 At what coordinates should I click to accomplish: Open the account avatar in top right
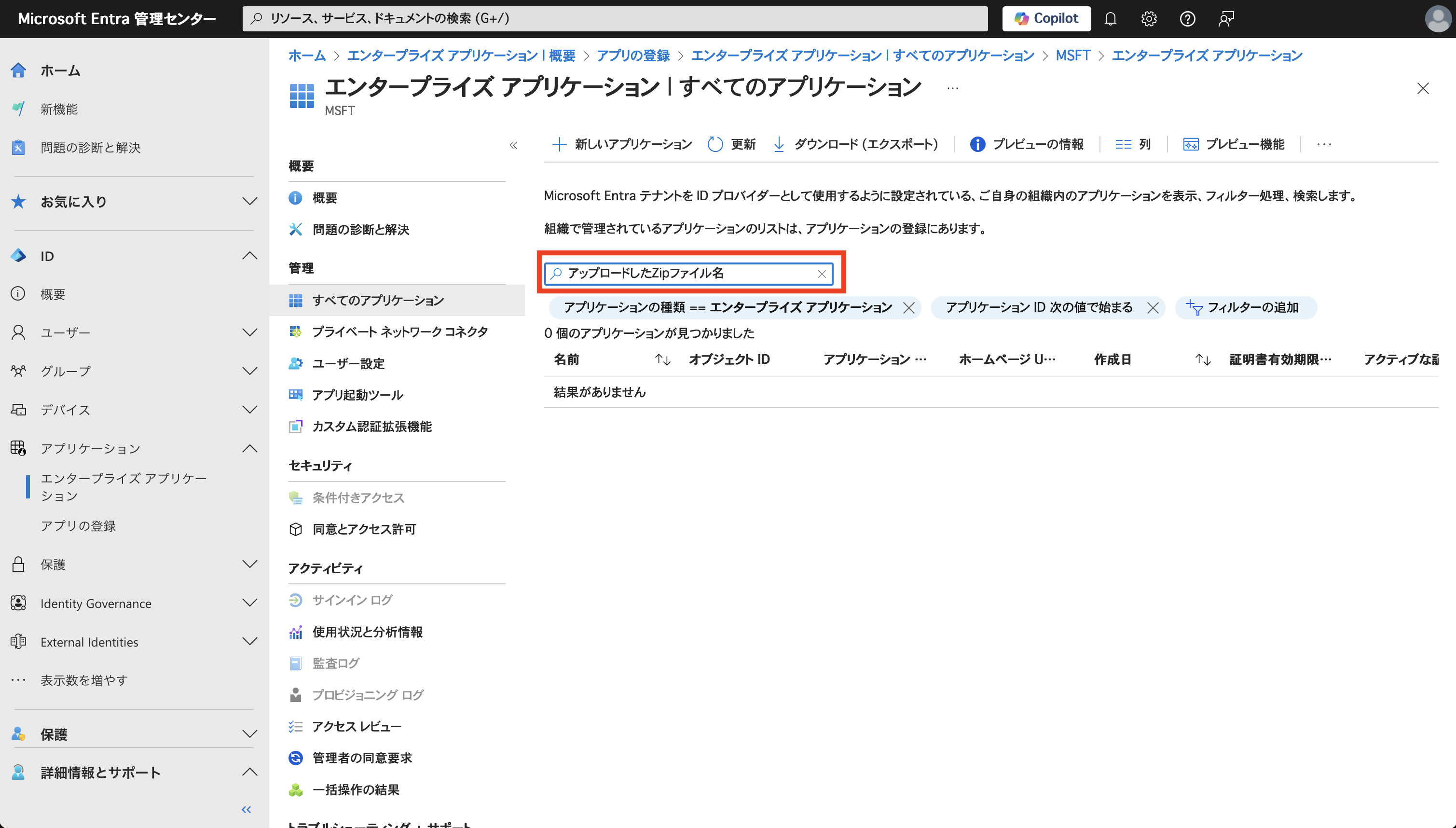[x=1438, y=19]
